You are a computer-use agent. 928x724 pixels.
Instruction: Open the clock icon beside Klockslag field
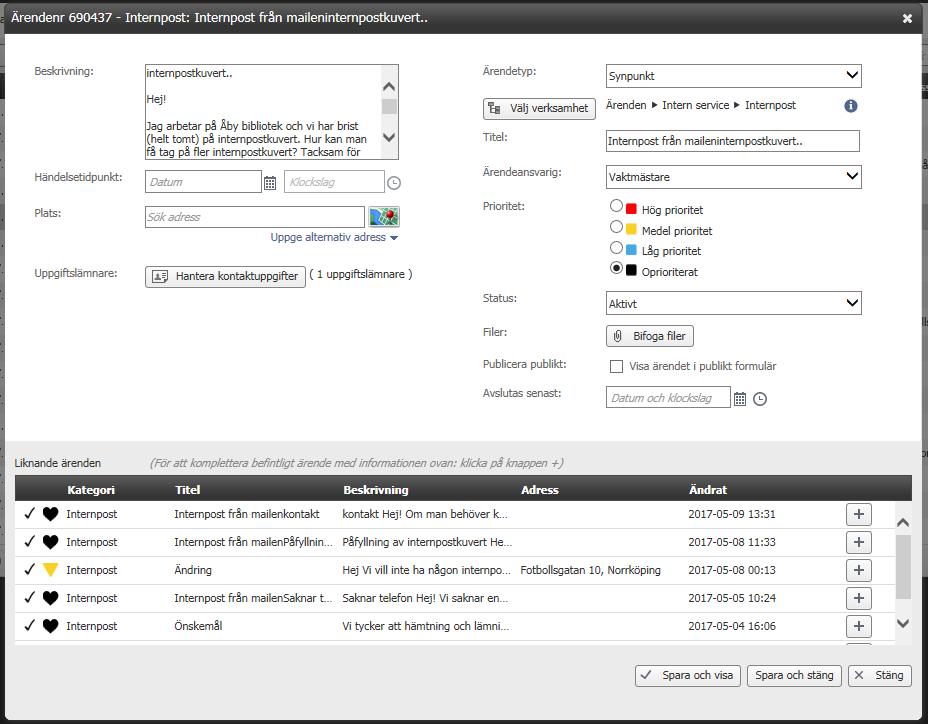click(x=394, y=183)
